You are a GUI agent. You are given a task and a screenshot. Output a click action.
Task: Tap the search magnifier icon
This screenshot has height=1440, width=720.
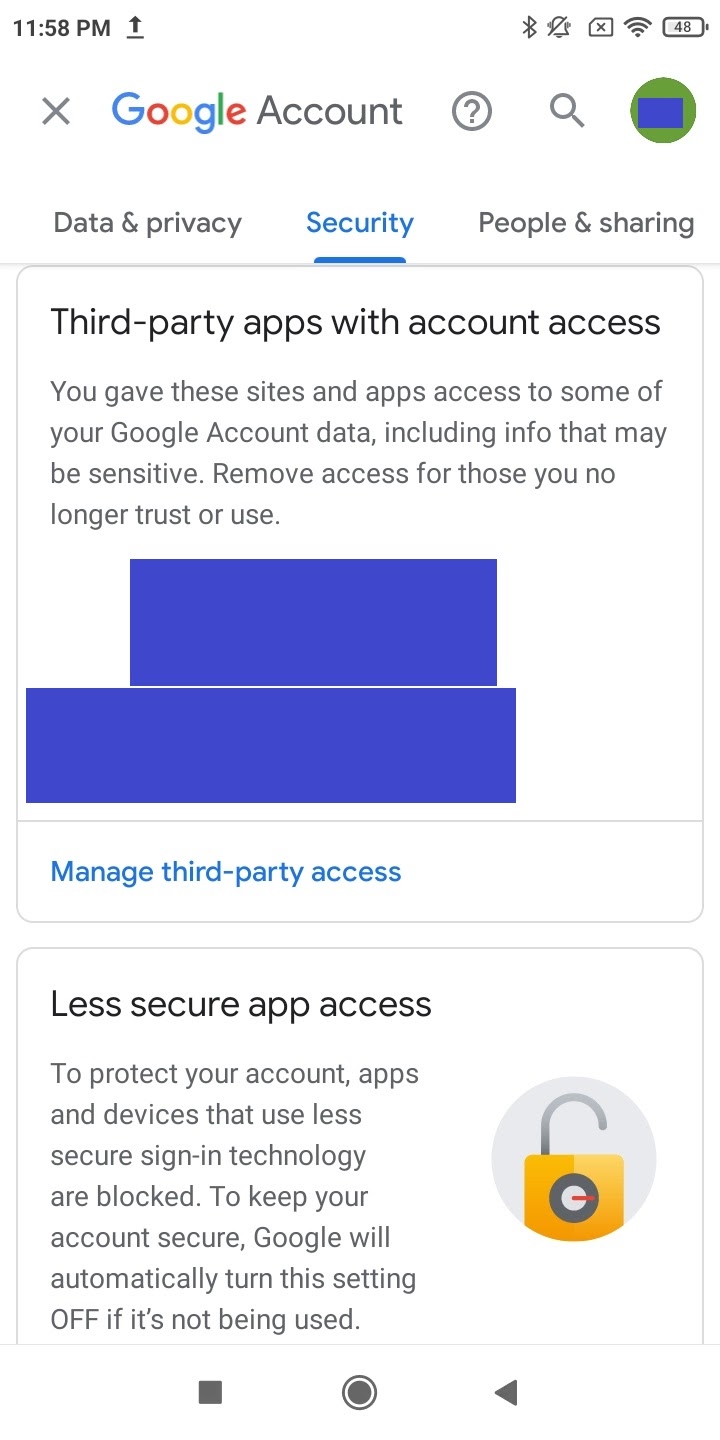(567, 111)
